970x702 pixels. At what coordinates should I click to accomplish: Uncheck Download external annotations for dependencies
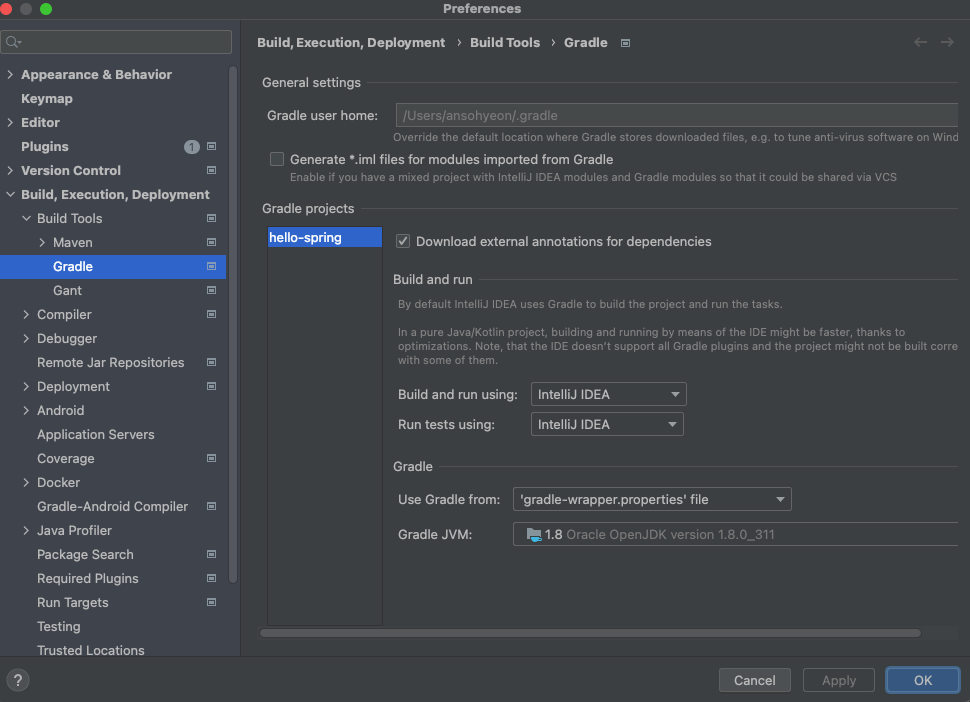tap(403, 241)
